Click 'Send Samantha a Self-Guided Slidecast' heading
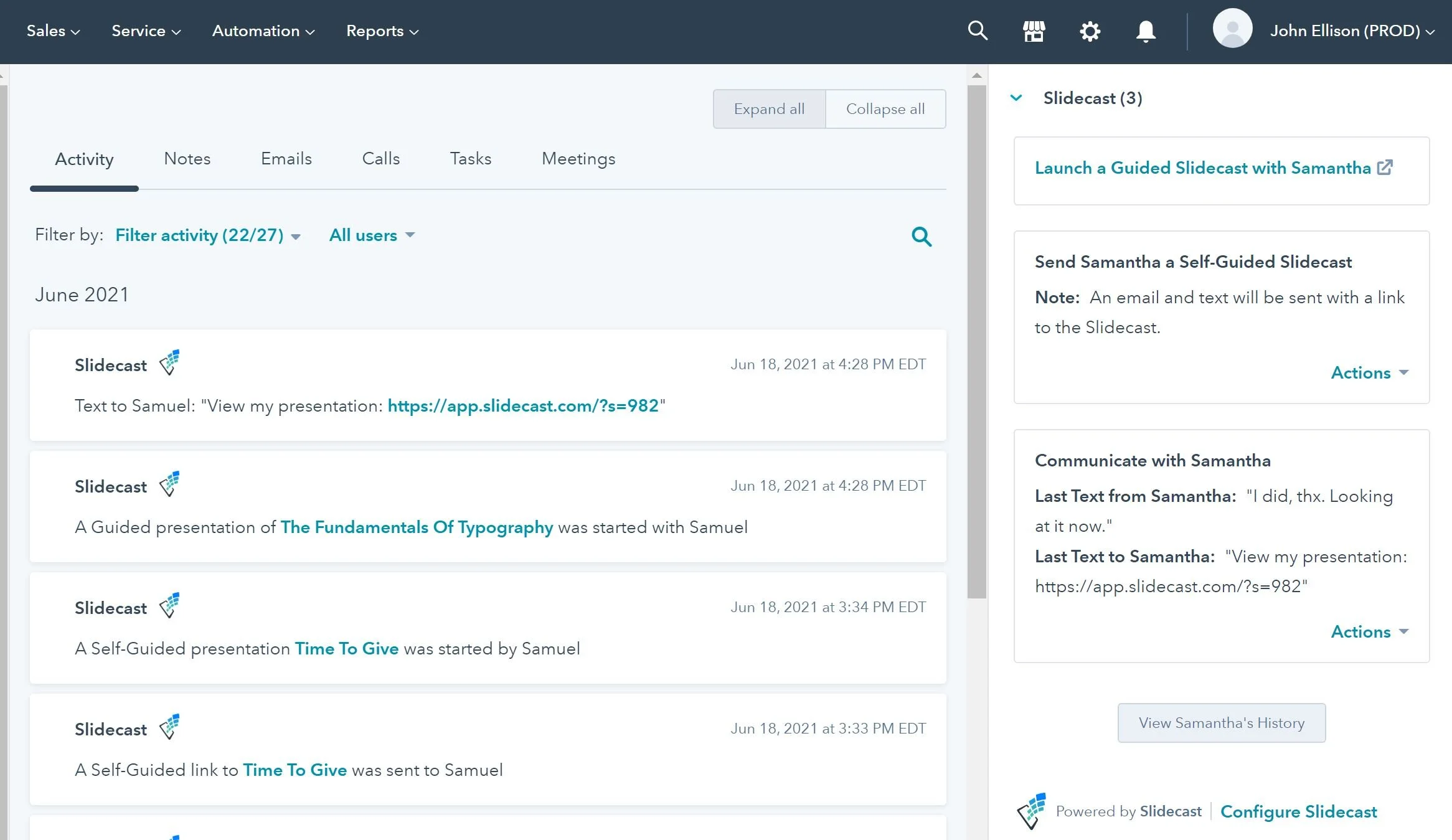Image resolution: width=1452 pixels, height=840 pixels. [1193, 262]
